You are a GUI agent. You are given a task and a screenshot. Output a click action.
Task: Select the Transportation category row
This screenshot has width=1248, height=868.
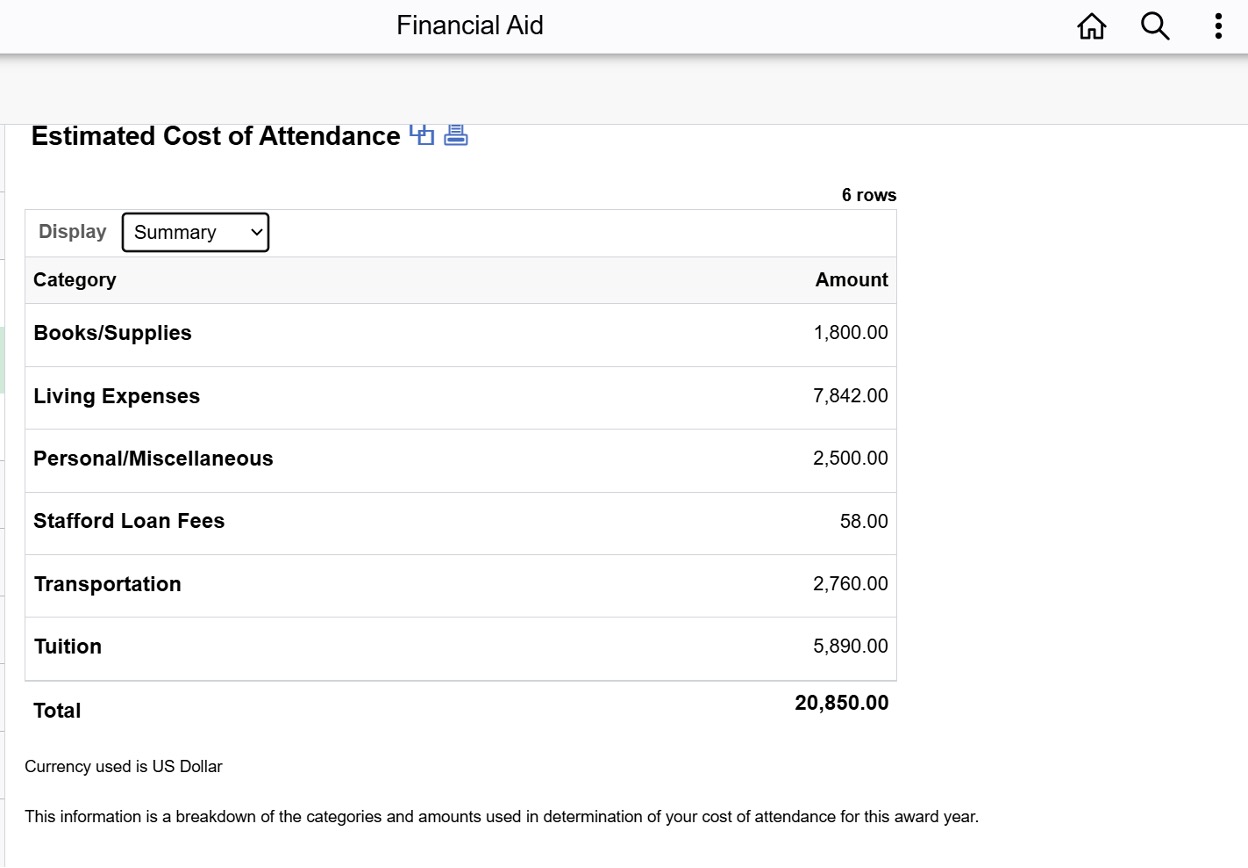461,585
